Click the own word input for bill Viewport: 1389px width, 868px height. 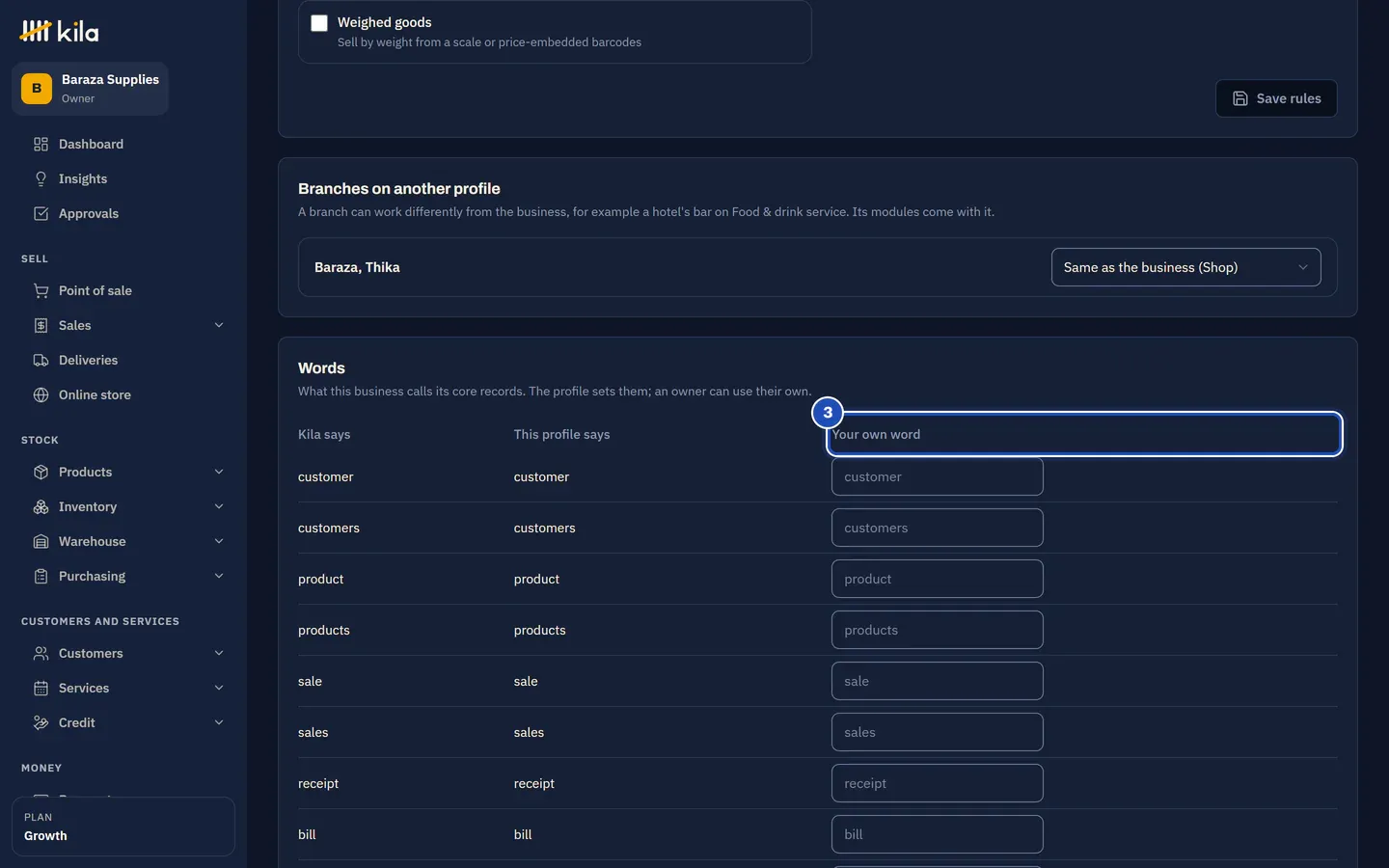click(938, 834)
